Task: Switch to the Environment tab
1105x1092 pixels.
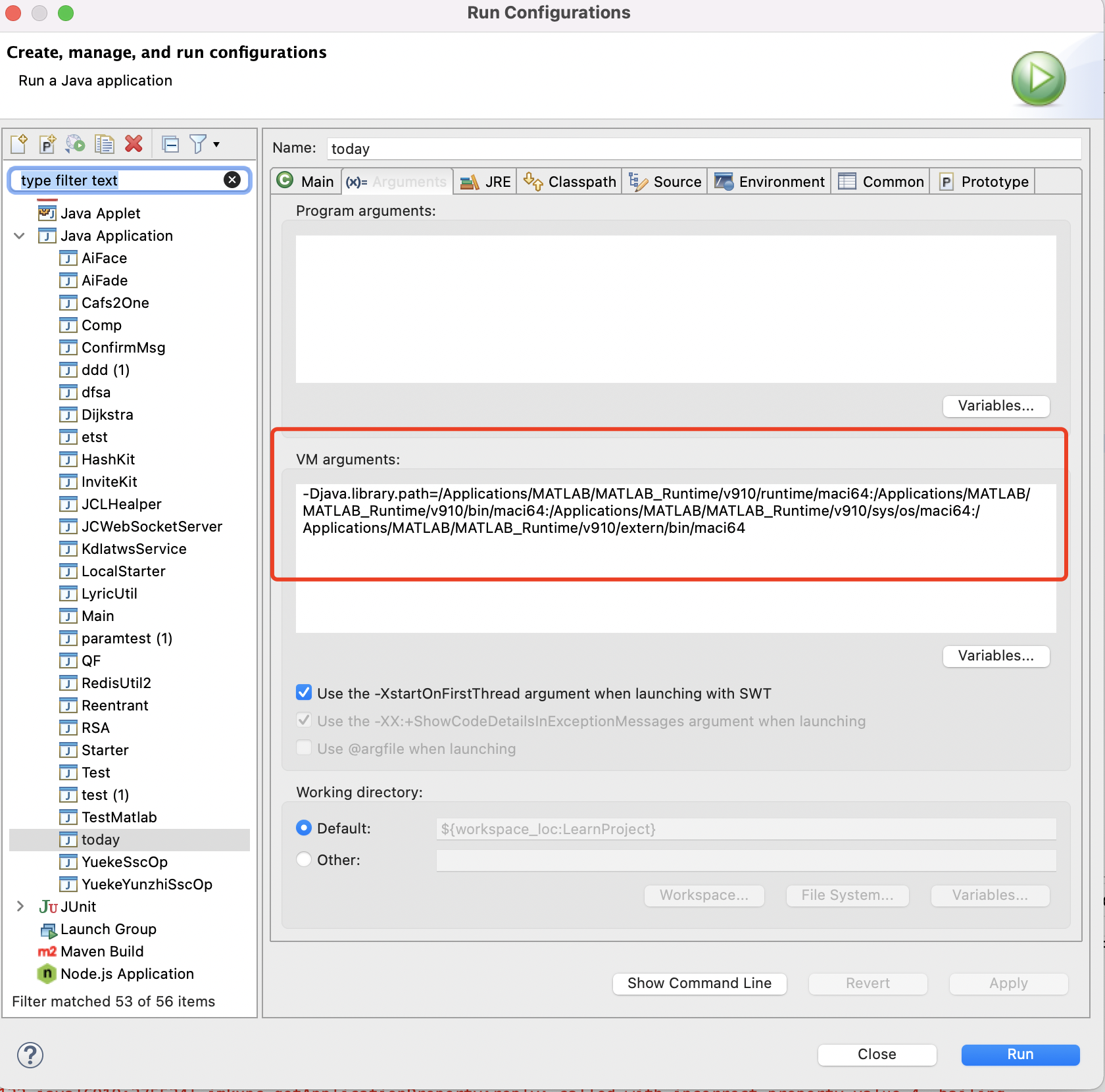Action: click(x=770, y=182)
